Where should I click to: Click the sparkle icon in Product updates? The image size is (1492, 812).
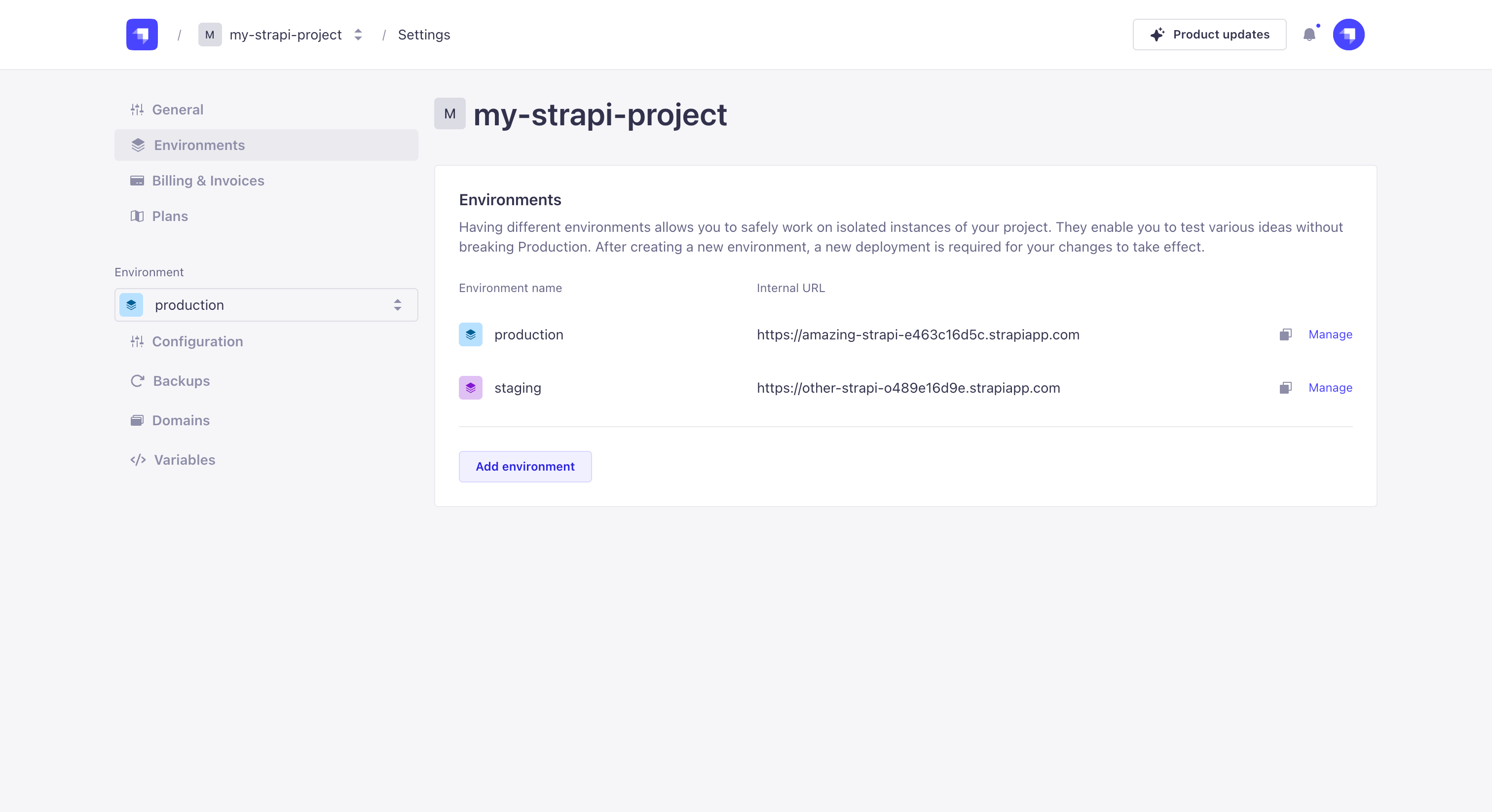1157,35
